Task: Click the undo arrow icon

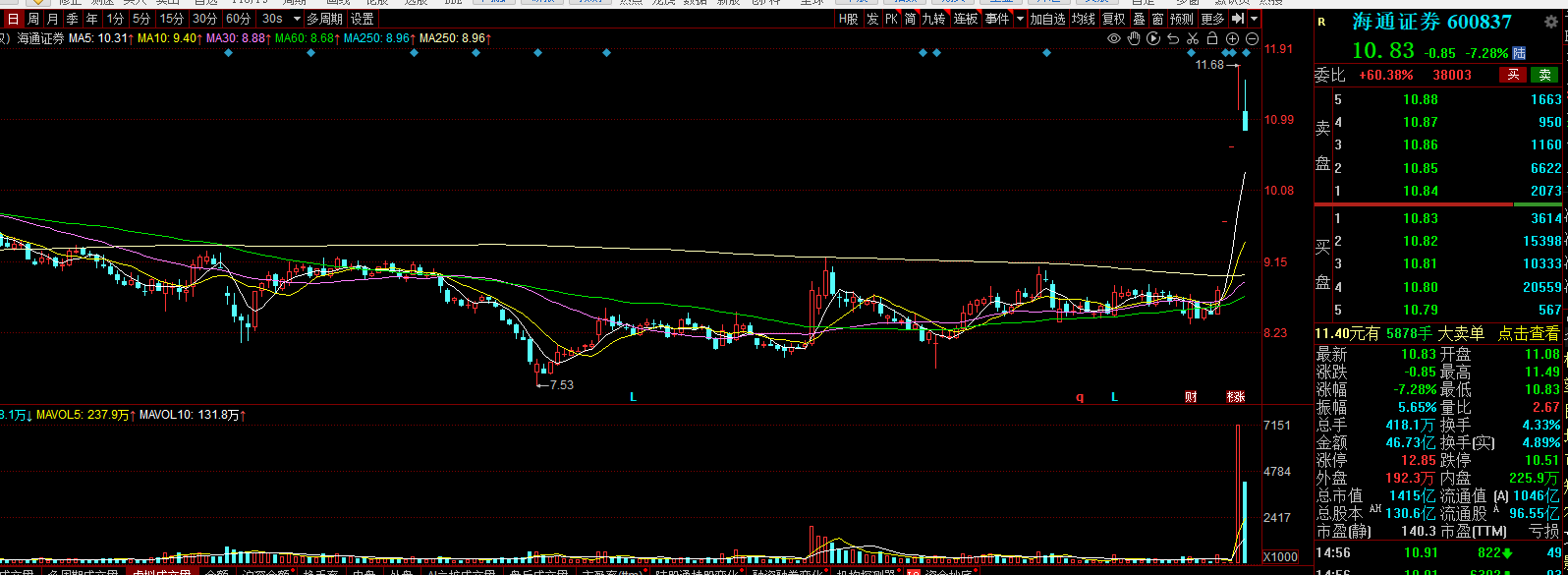Action: pyautogui.click(x=1173, y=38)
